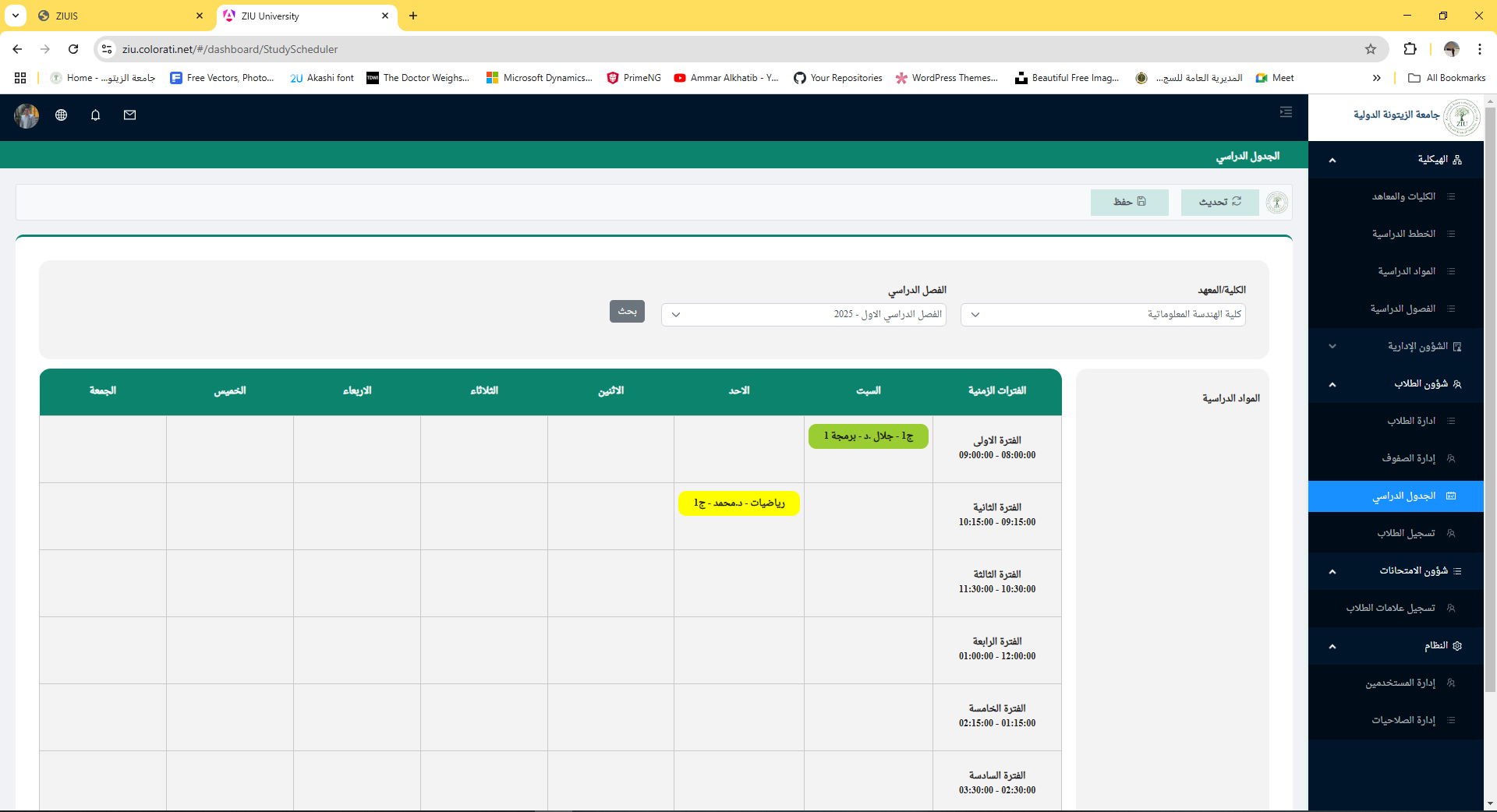Viewport: 1497px width, 812px height.
Task: Click the الاحد column header
Action: (739, 391)
